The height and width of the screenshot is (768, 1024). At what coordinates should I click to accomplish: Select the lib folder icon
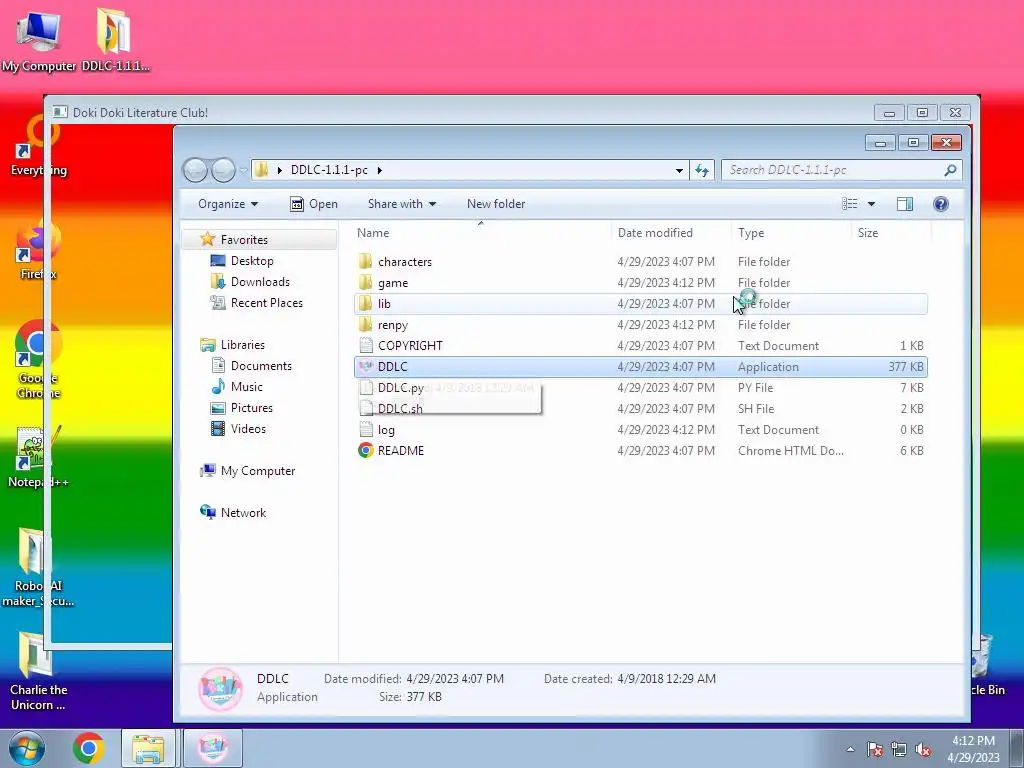tap(366, 304)
